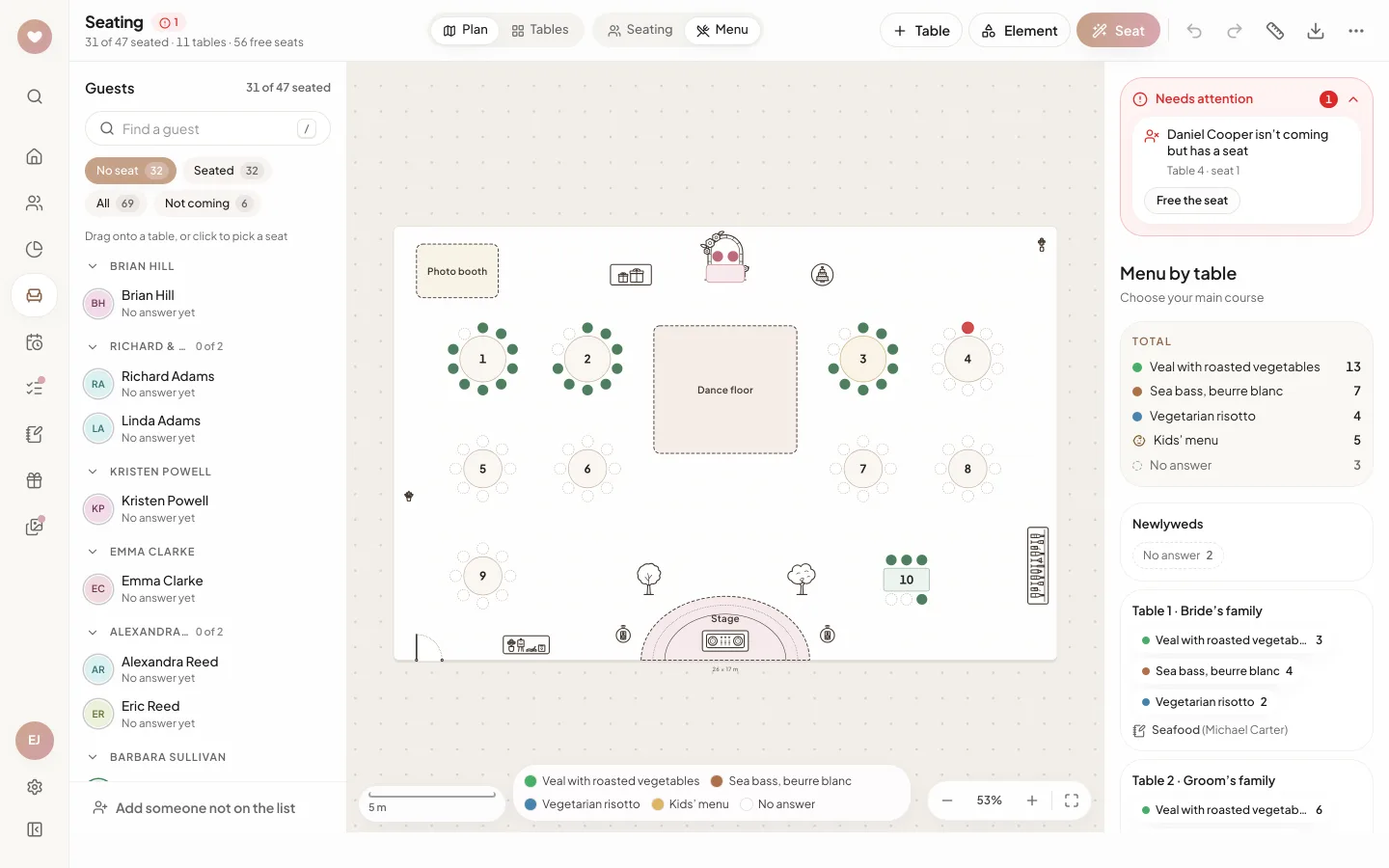Click Sea bass, beurre blanc legend swatch
This screenshot has width=1389, height=868.
pos(717,781)
